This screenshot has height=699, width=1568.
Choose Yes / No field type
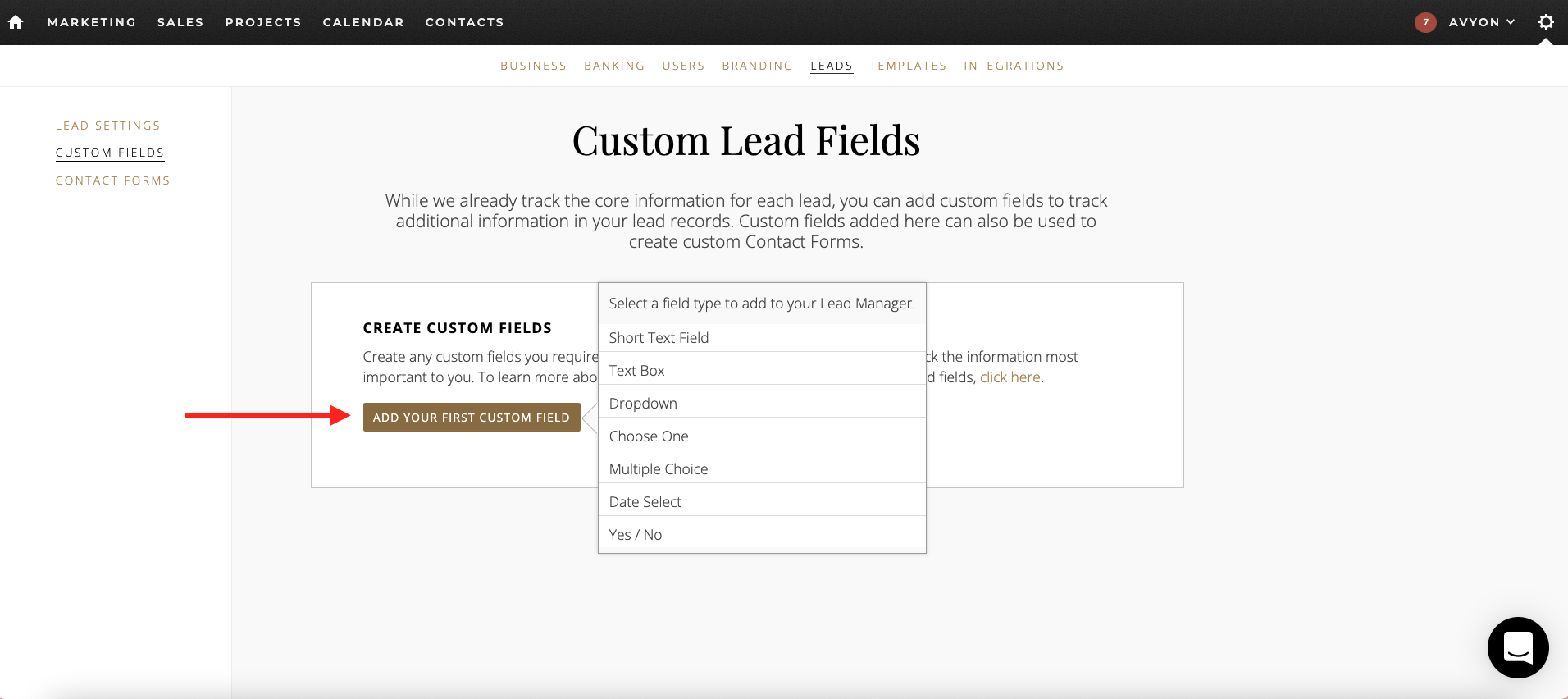pyautogui.click(x=762, y=535)
